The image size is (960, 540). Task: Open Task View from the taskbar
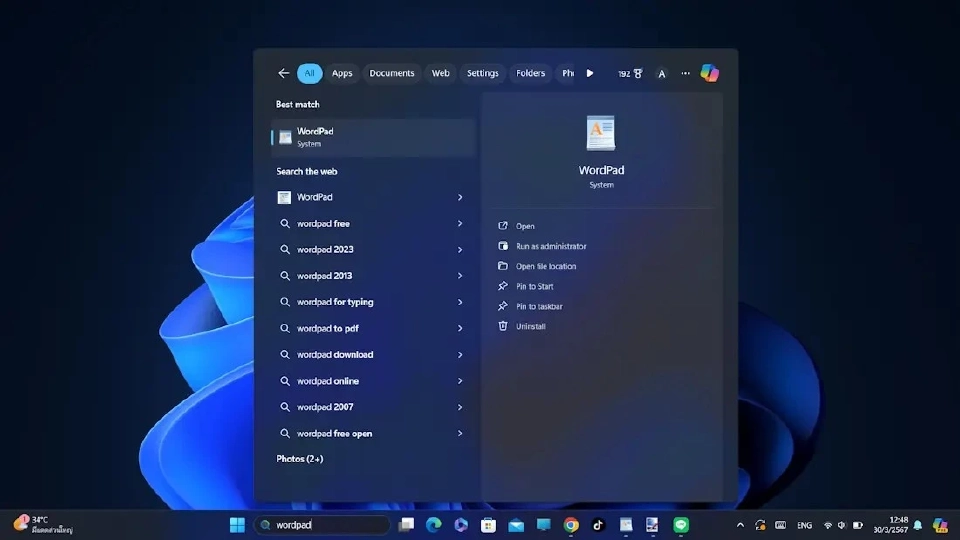click(406, 525)
